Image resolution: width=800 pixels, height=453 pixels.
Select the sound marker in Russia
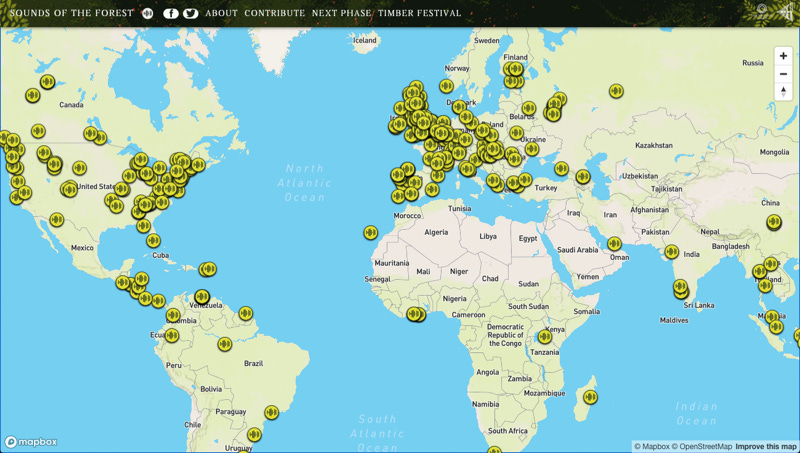coord(616,91)
